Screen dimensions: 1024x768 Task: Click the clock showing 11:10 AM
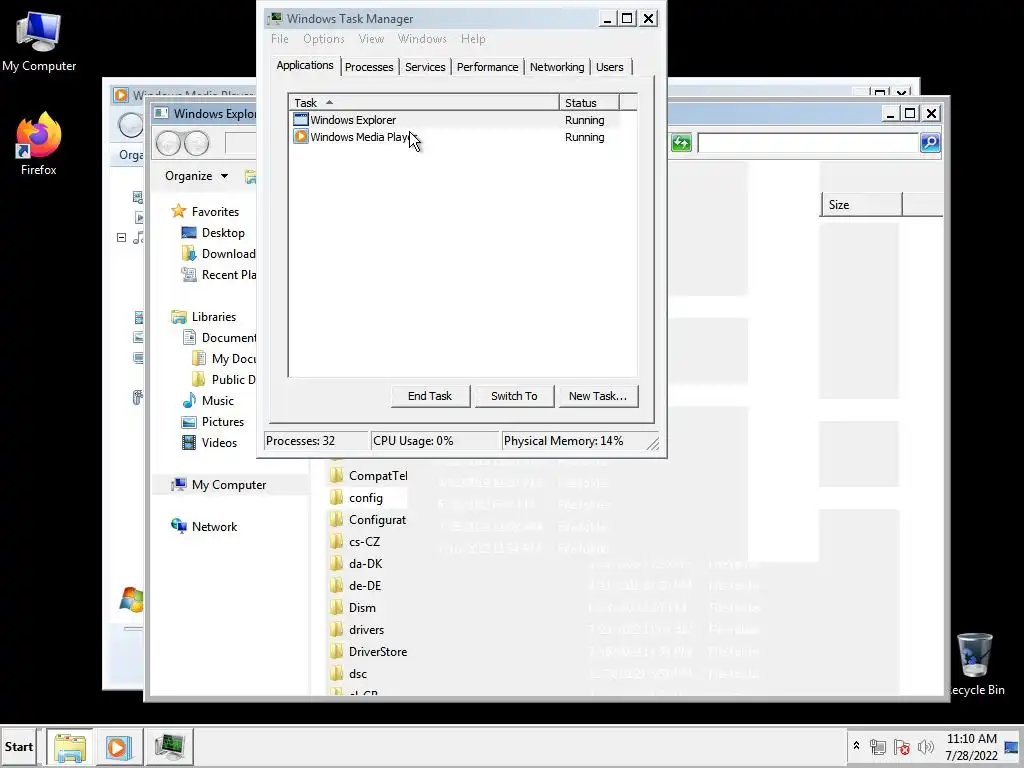(971, 739)
